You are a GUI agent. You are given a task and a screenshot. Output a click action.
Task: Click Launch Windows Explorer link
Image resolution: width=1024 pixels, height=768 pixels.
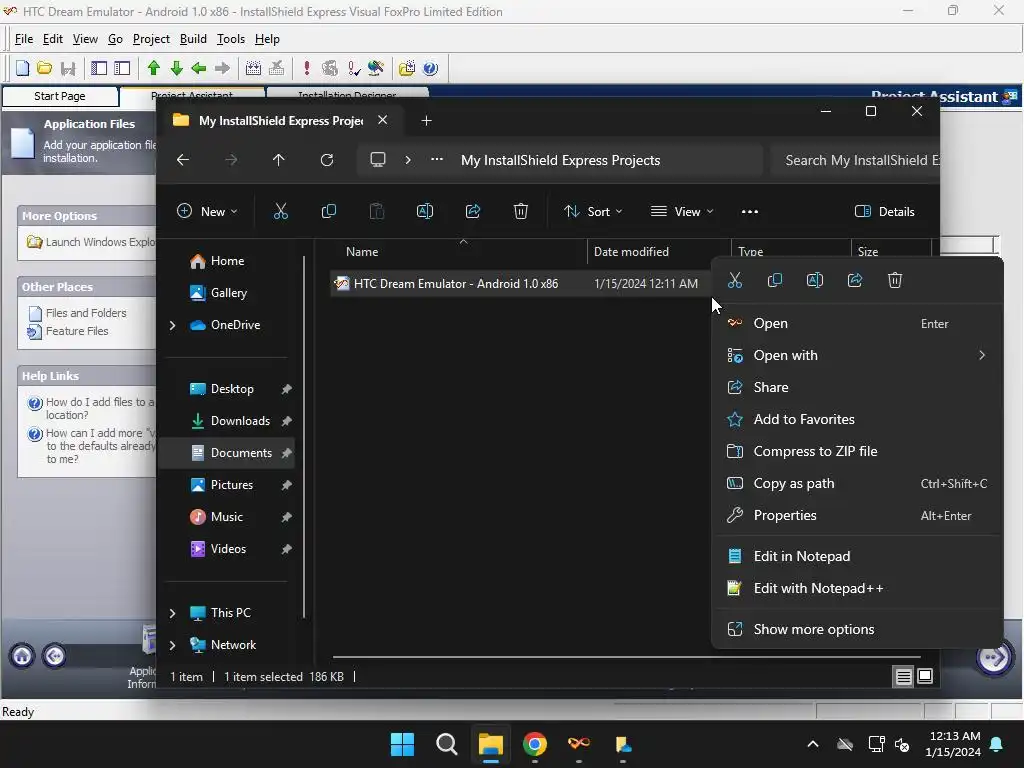101,242
